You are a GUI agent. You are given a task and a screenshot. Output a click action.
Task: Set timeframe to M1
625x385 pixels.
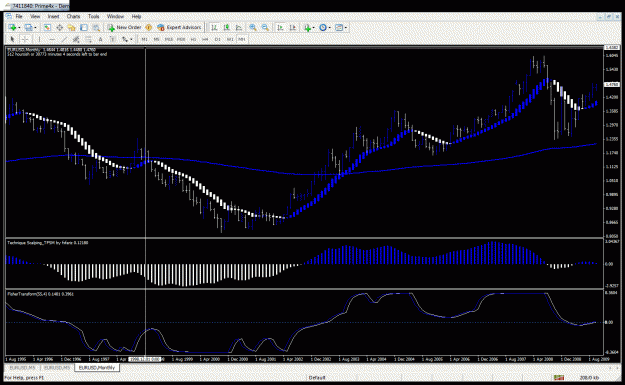coord(144,39)
